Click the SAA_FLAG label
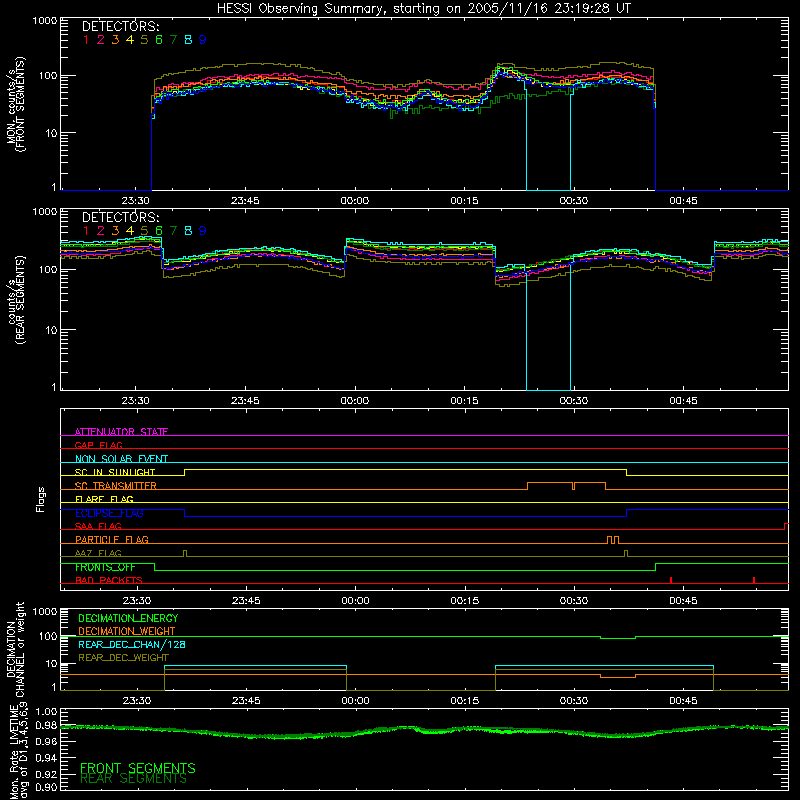Screen dimensions: 800x800 [98, 526]
